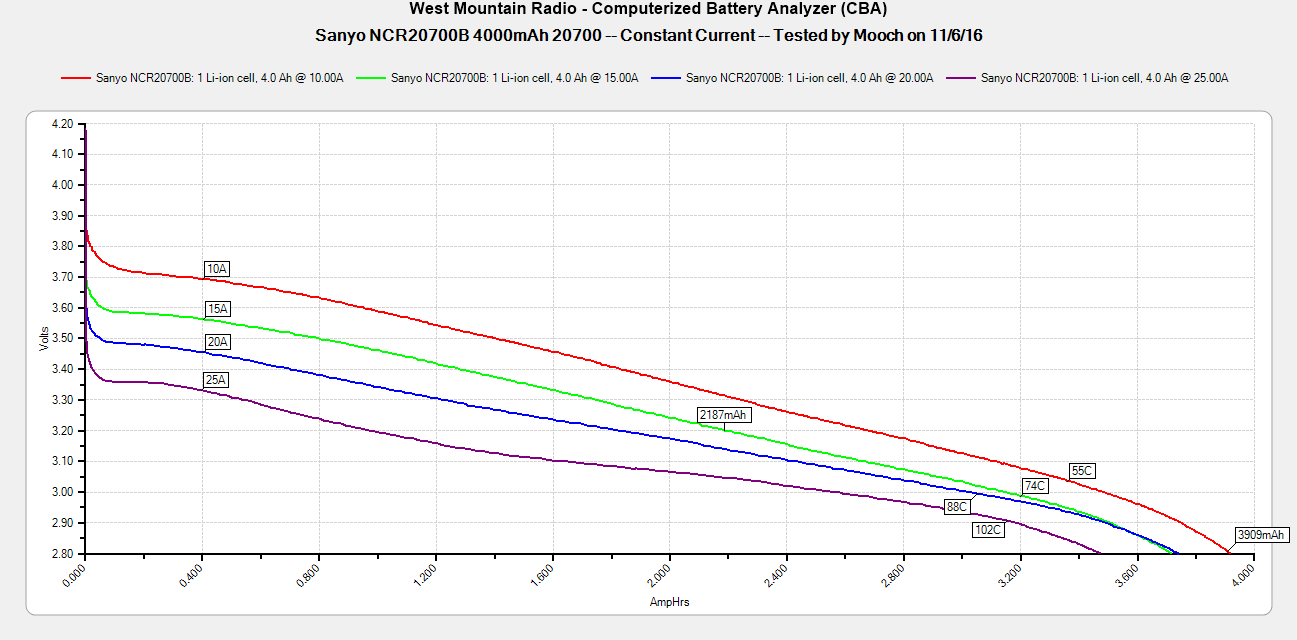The image size is (1297, 640).
Task: Select the 10A curve label
Action: click(217, 269)
